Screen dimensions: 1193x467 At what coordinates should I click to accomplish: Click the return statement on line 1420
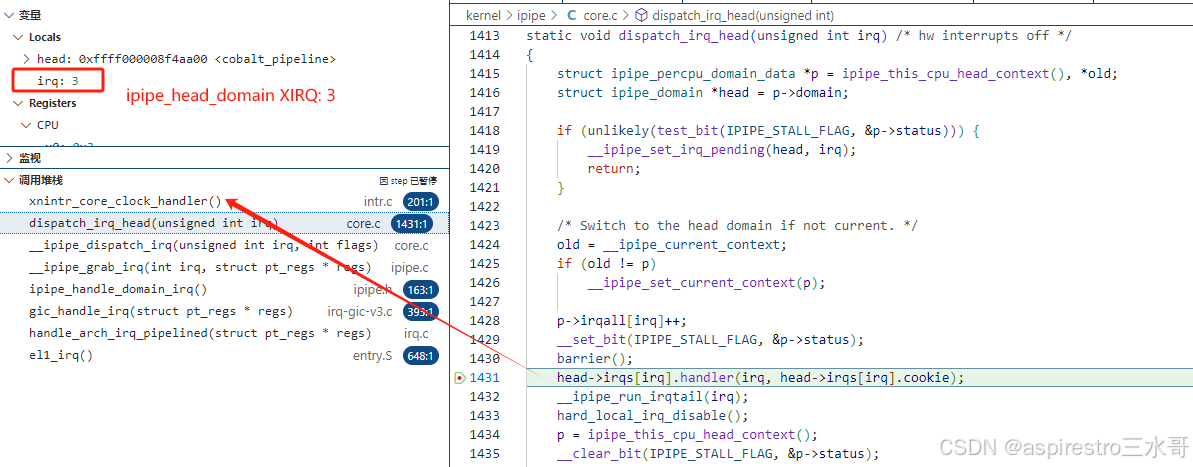[611, 169]
